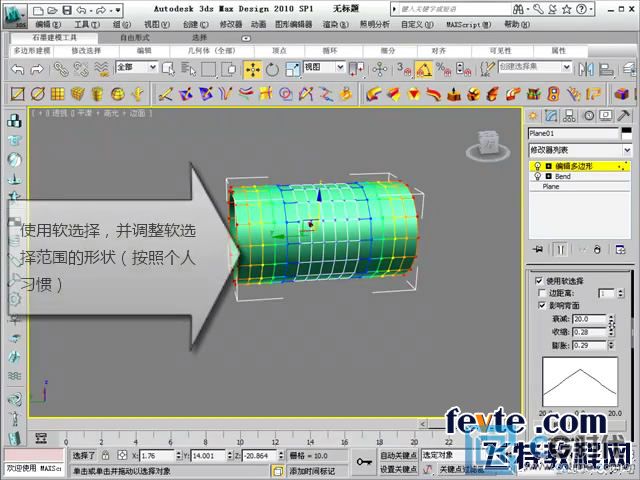Screen dimensions: 640x480
Task: Toggle the Spinner Snap button
Action: pos(463,69)
